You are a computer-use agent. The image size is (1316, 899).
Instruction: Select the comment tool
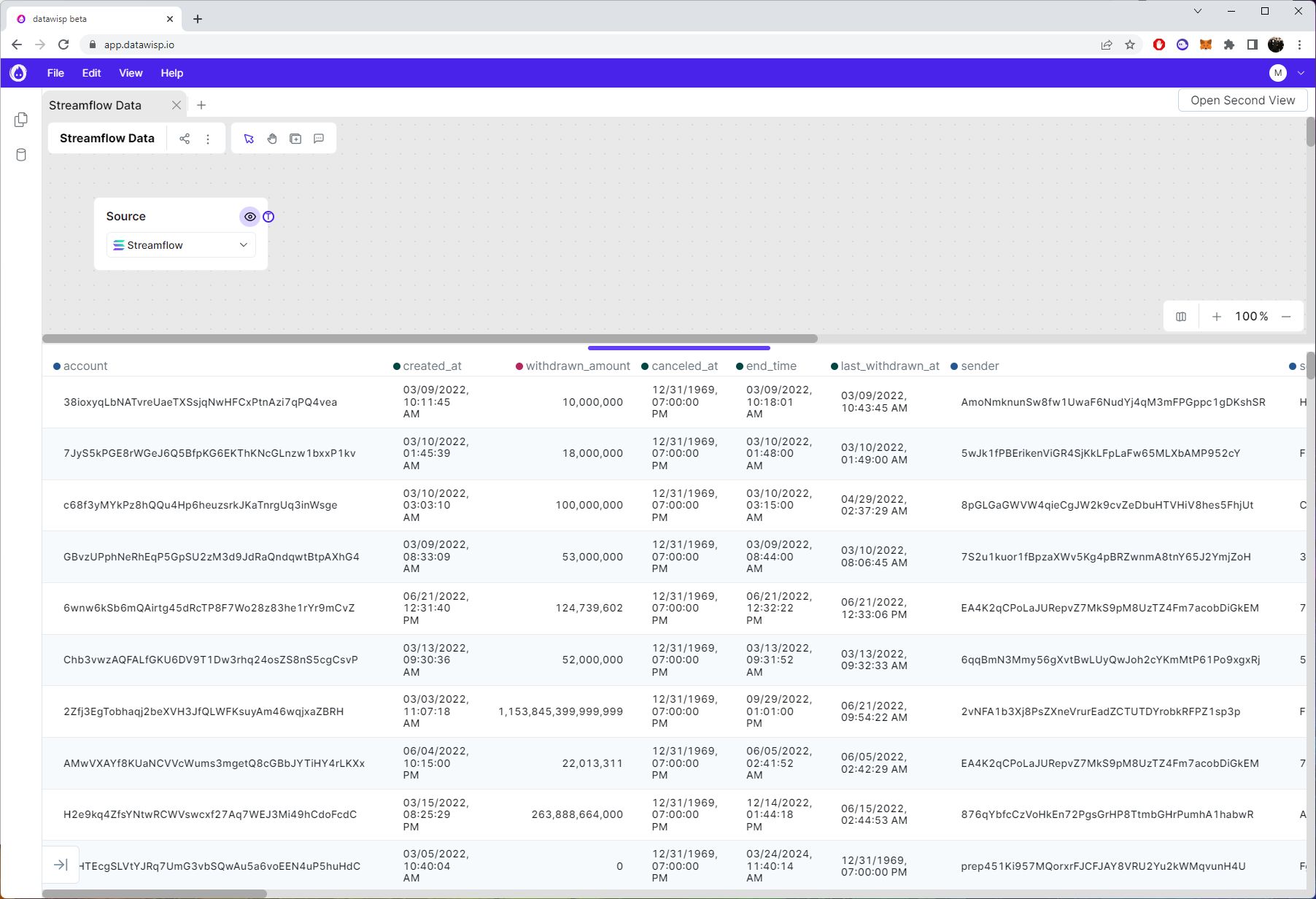point(319,139)
